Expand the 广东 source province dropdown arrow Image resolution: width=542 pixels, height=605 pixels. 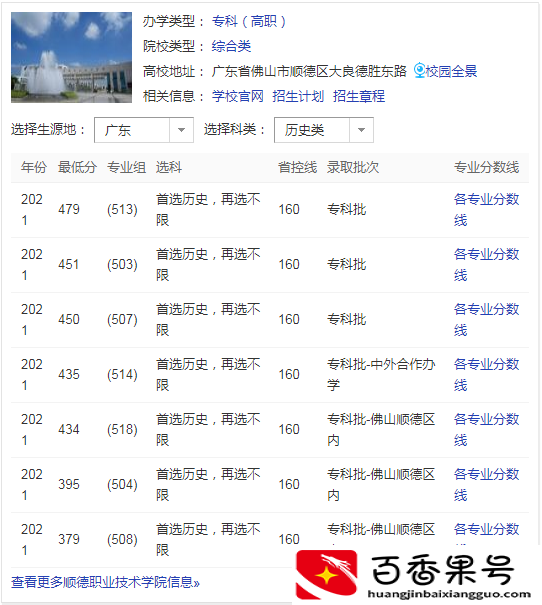tap(181, 130)
